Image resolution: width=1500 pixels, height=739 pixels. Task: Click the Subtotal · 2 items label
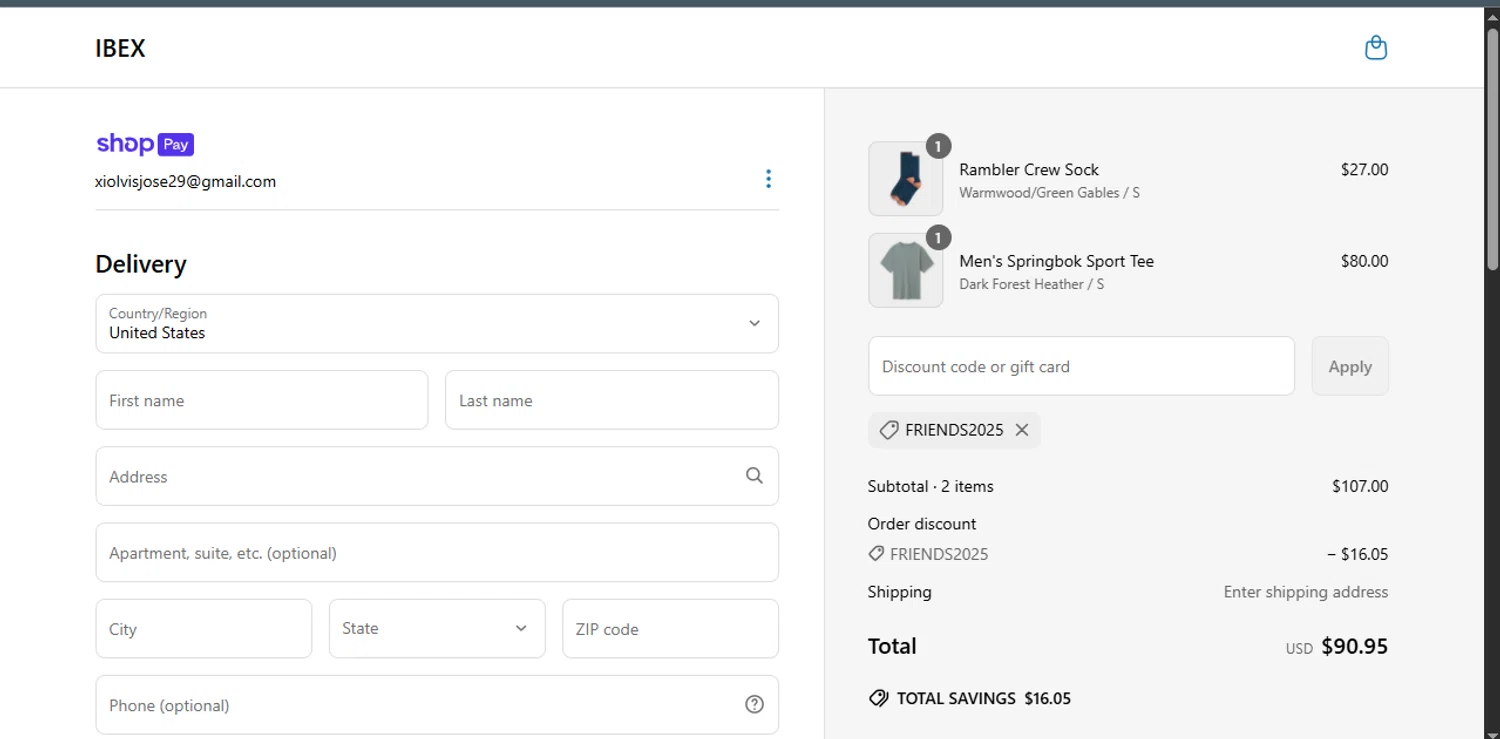coord(931,486)
